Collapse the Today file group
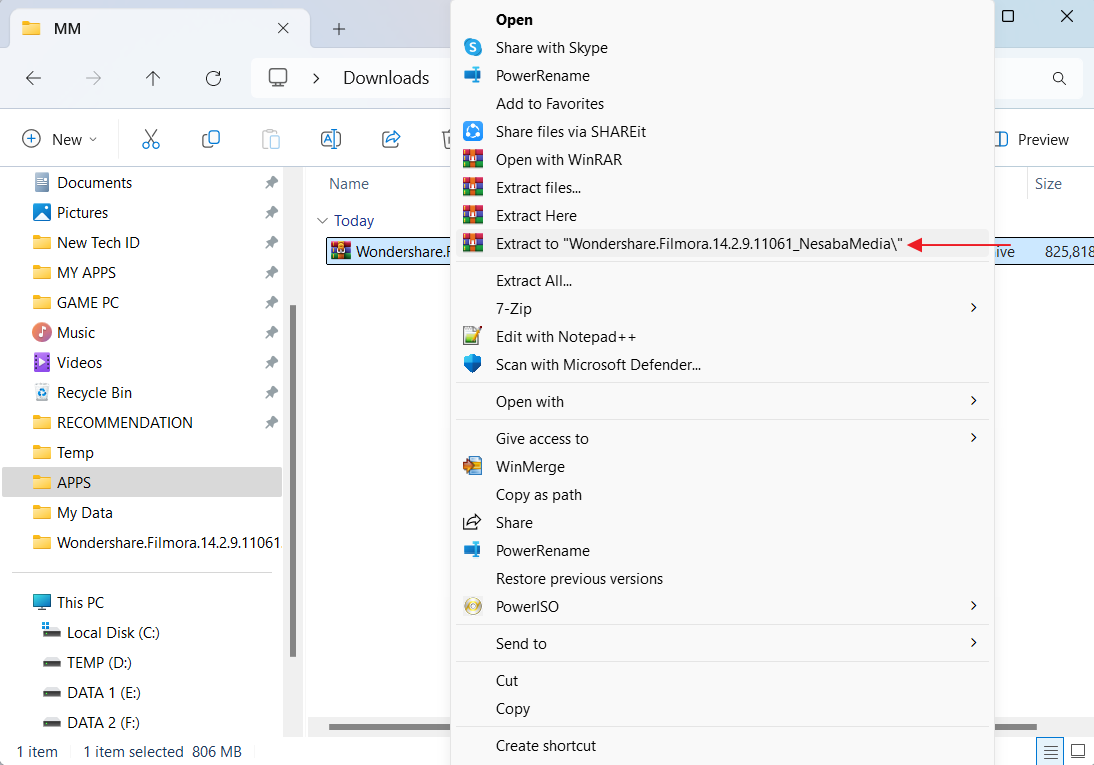 coord(322,220)
